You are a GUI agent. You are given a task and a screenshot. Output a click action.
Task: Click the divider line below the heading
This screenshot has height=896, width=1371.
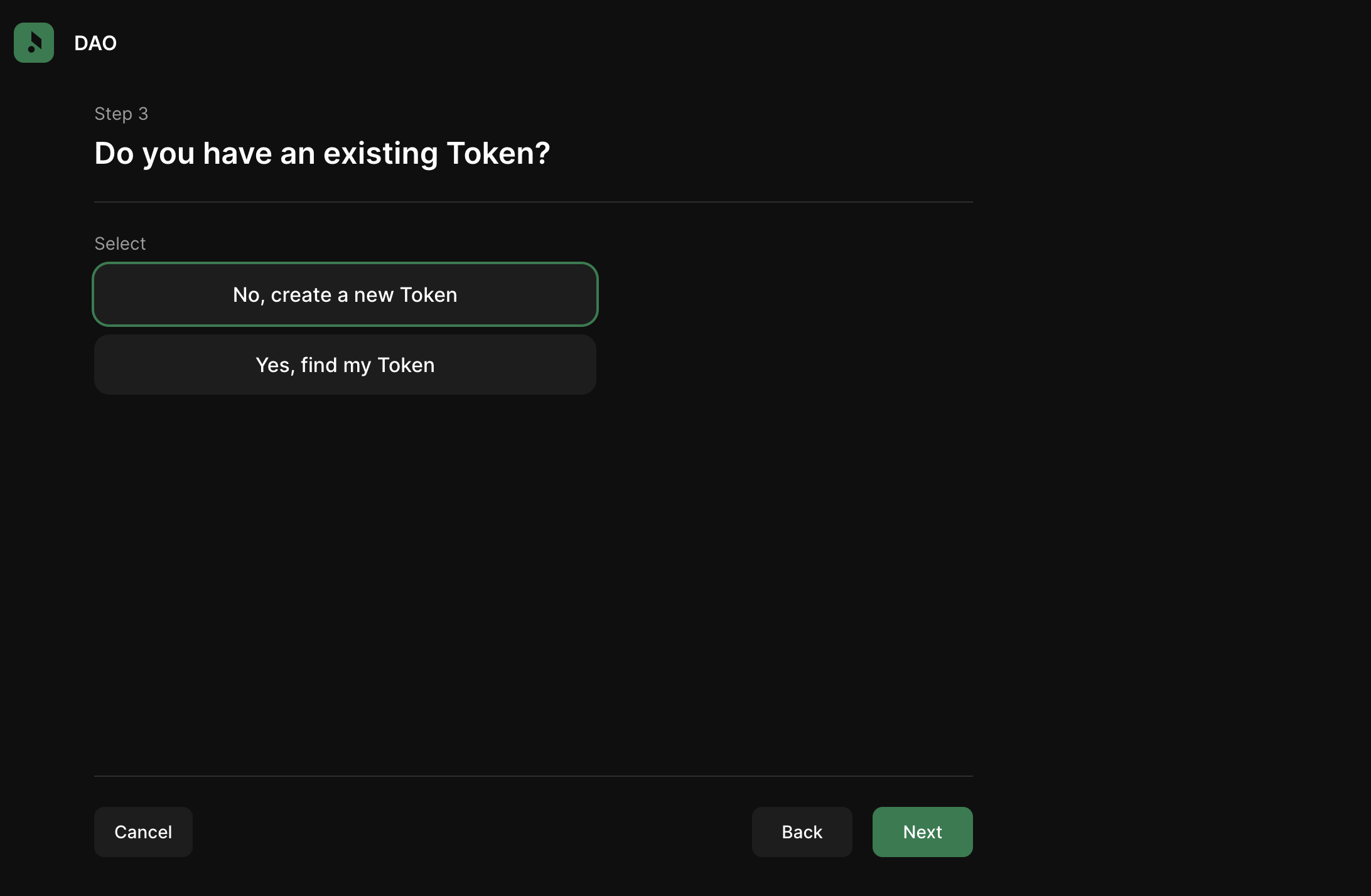coord(533,202)
